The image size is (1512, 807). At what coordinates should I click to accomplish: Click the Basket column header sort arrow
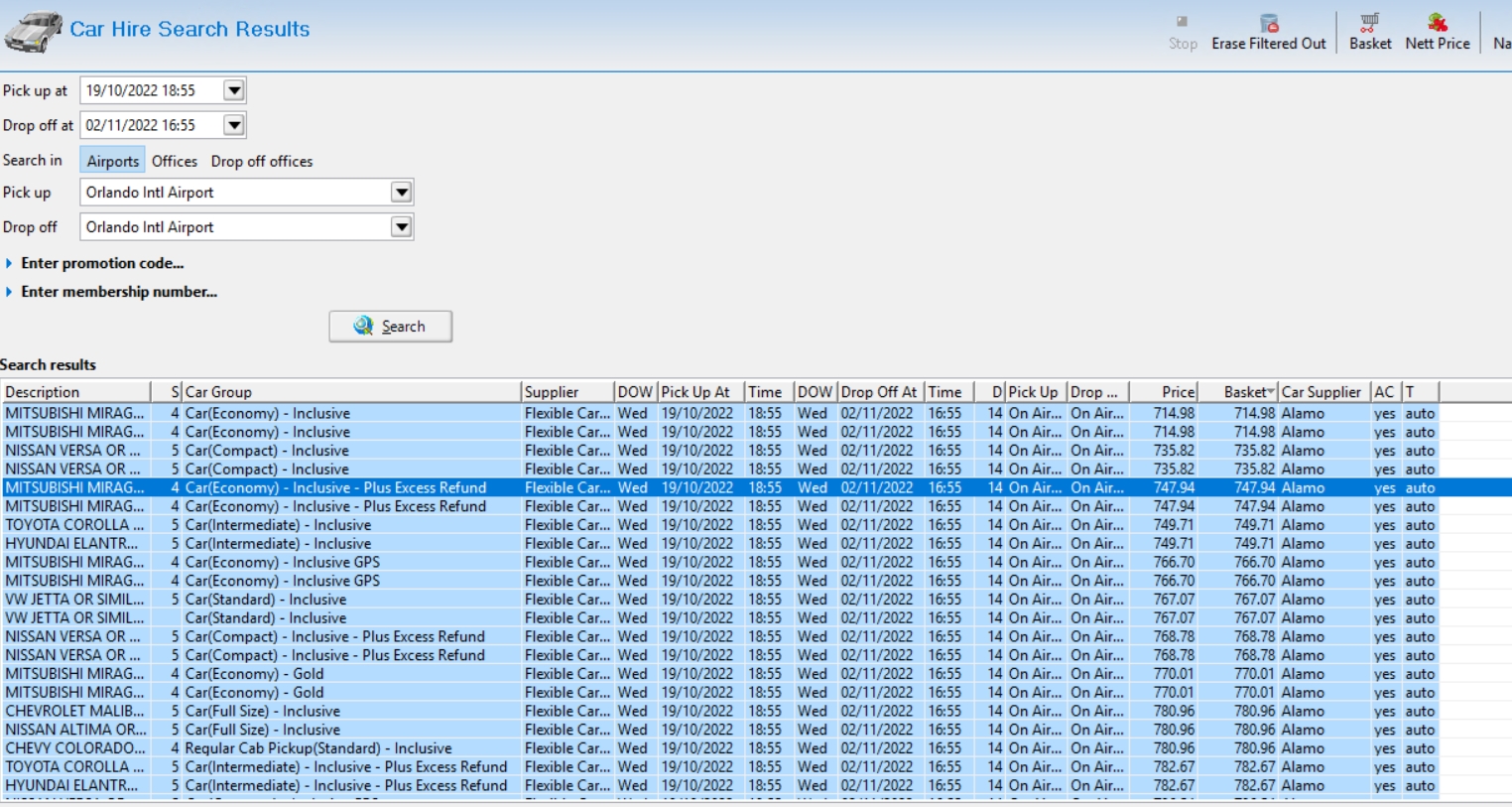(x=1270, y=392)
